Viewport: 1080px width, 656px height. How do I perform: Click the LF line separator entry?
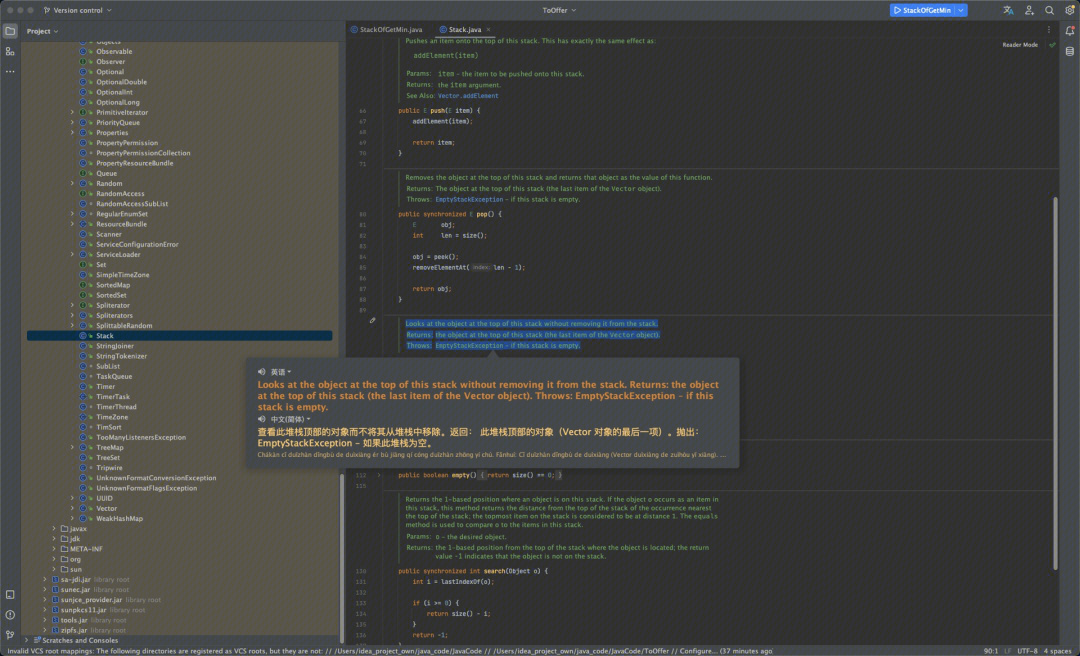1008,650
